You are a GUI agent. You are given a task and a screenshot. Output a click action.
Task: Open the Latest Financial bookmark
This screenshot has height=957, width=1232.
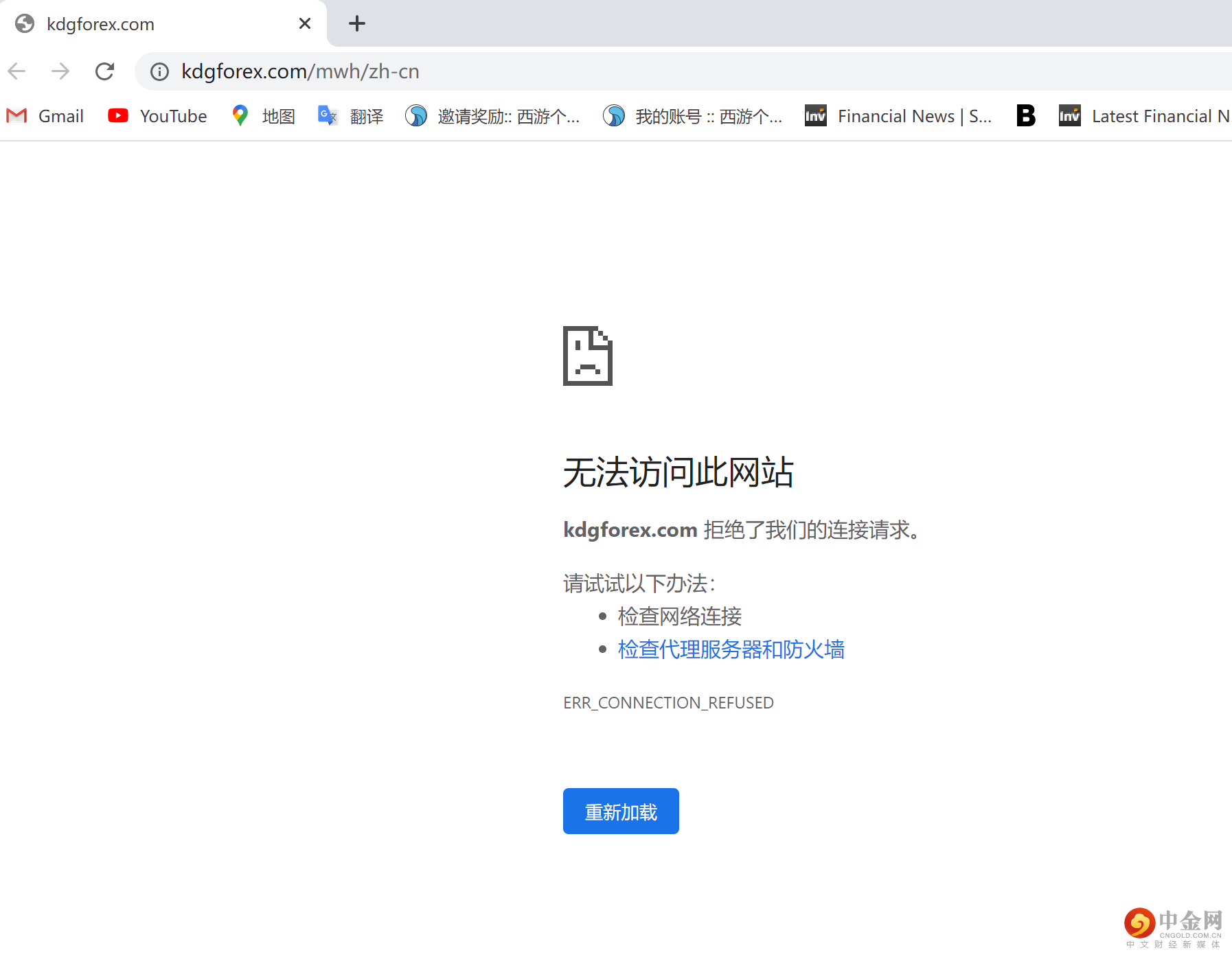(1143, 115)
